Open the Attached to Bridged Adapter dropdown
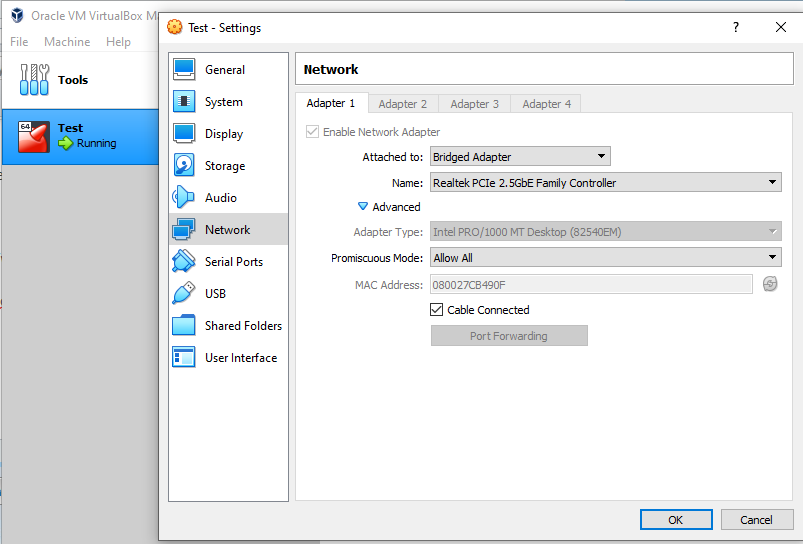 click(520, 156)
